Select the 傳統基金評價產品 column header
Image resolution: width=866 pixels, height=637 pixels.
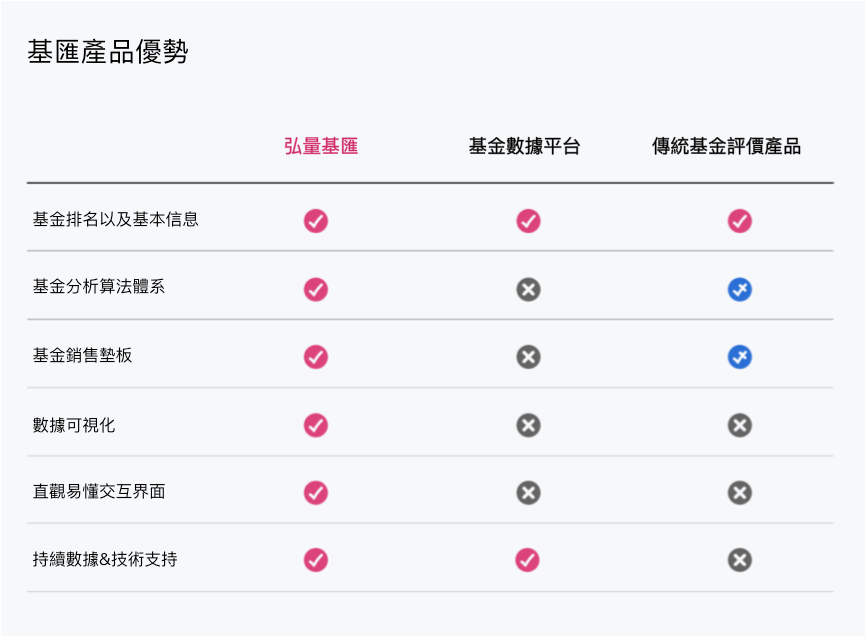726,146
